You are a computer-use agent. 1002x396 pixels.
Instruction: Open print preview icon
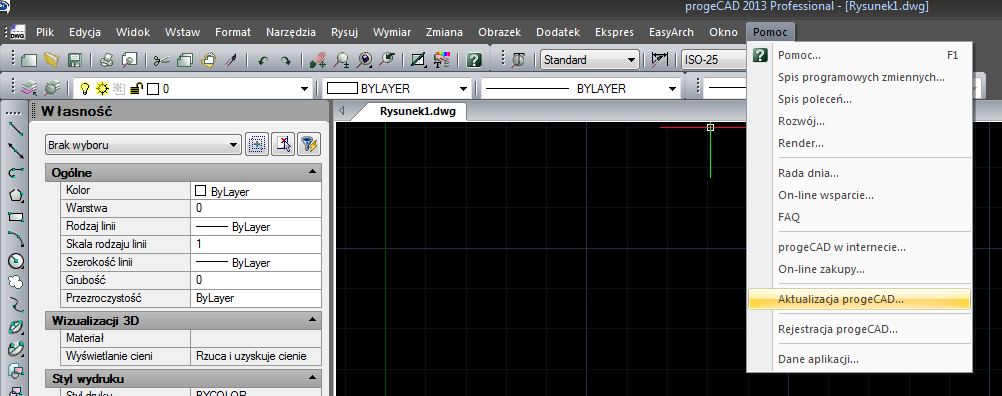(x=130, y=60)
